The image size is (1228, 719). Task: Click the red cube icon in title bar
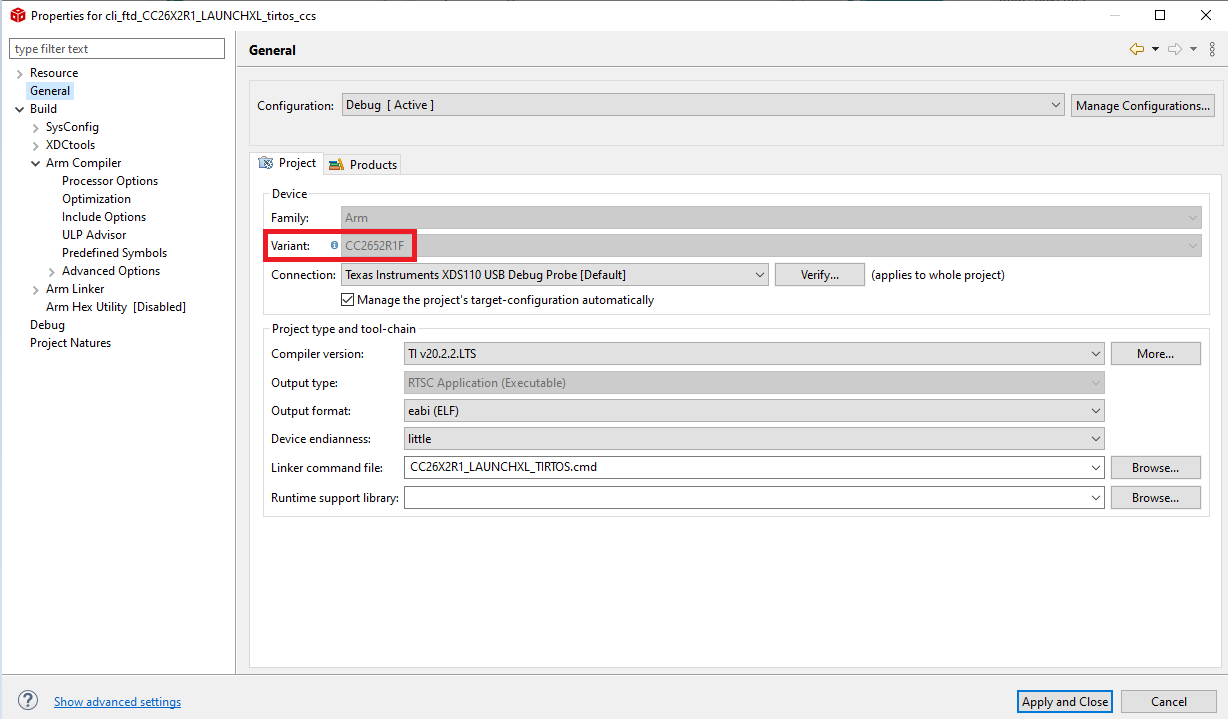click(x=17, y=15)
